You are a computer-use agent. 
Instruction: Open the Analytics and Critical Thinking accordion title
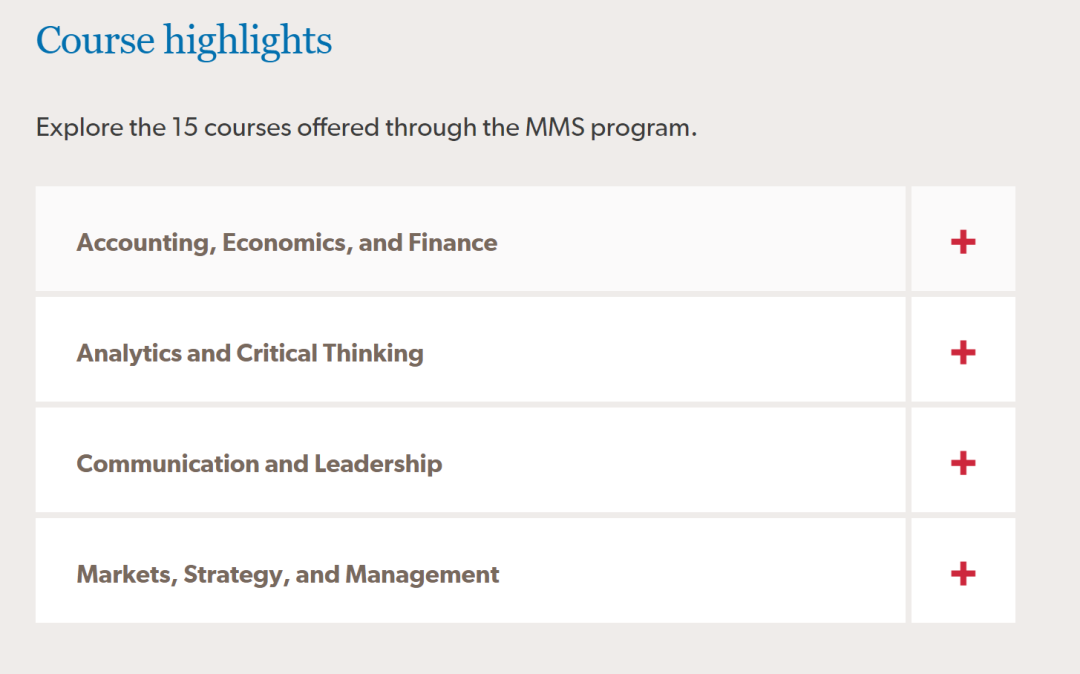[250, 353]
